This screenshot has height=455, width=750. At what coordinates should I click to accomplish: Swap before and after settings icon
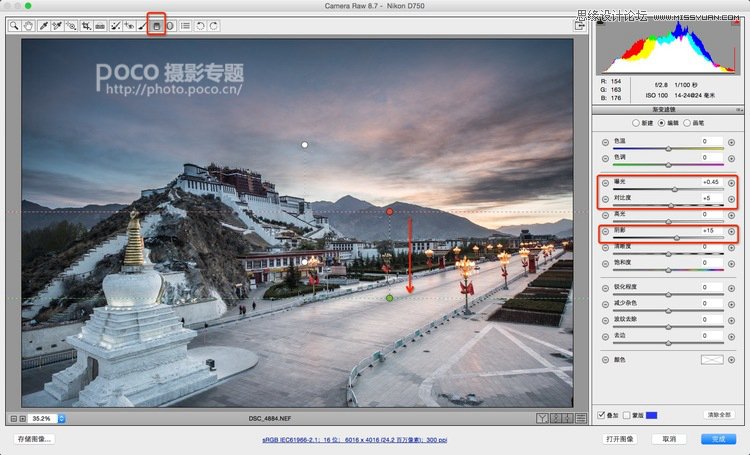555,419
